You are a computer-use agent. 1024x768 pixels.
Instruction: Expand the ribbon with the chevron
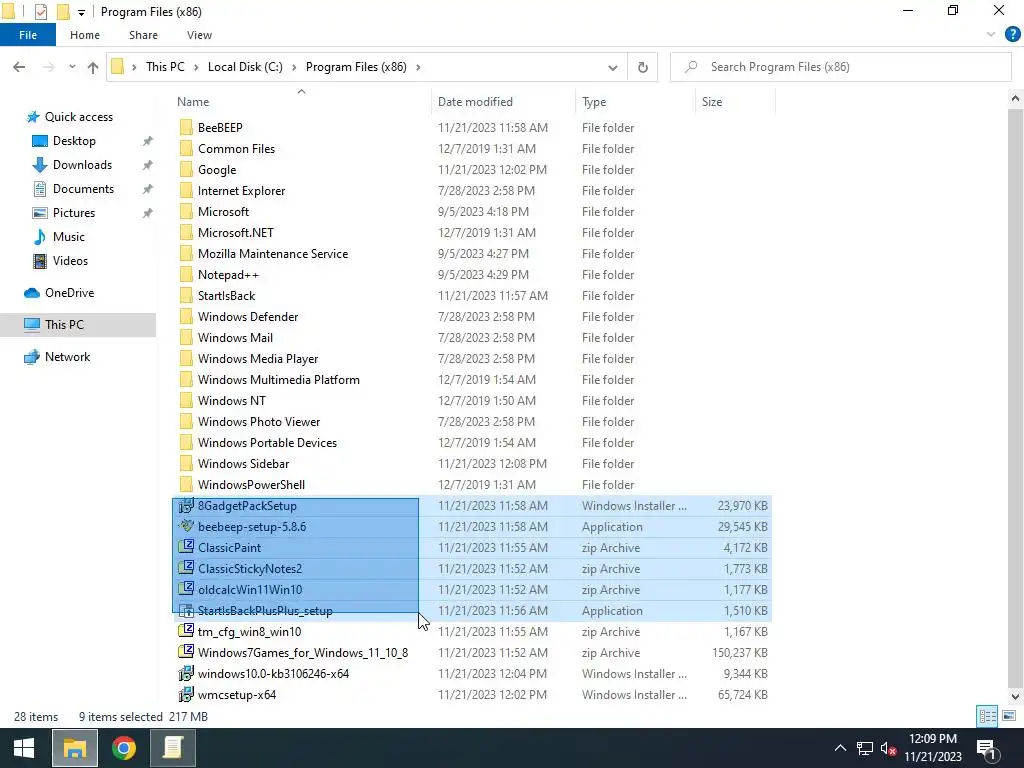[x=991, y=35]
